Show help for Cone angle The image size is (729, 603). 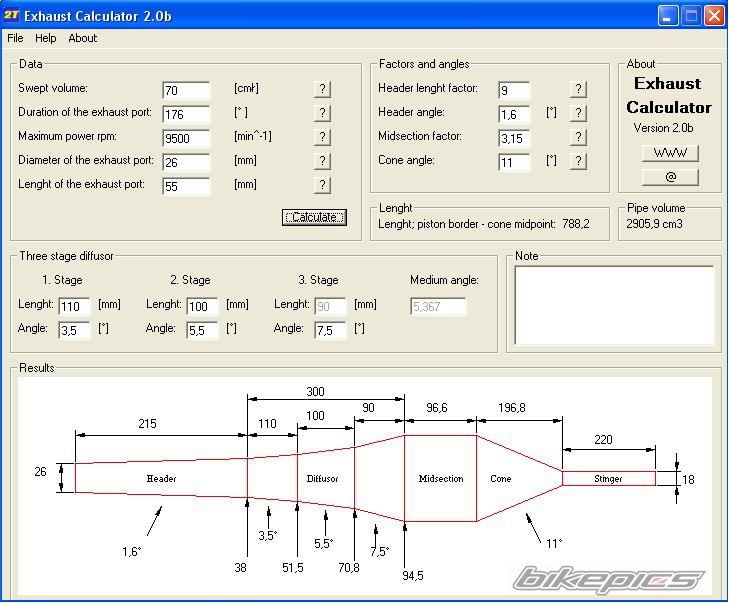577,161
